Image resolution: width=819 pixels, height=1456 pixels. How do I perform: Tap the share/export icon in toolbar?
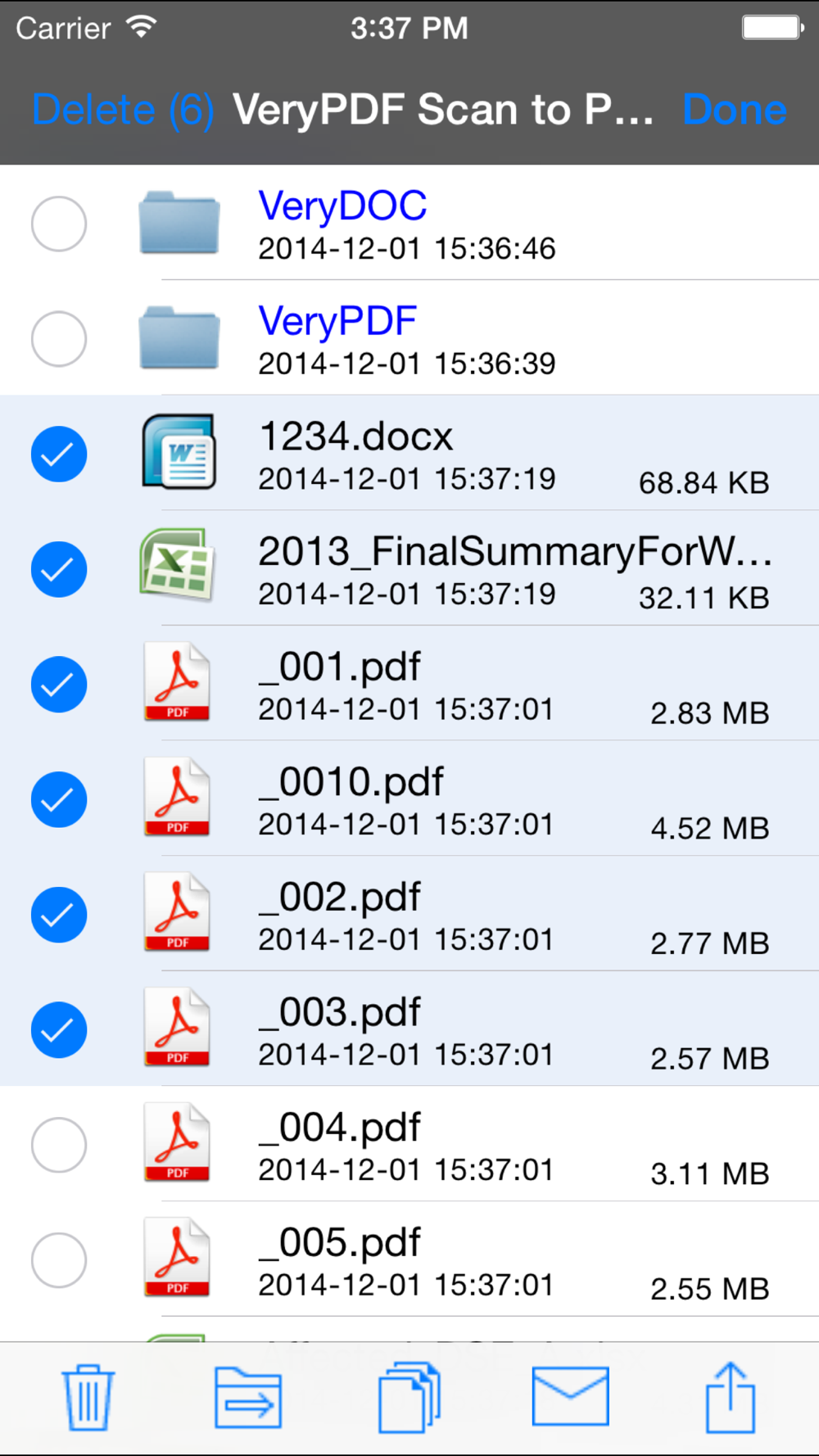tap(730, 1397)
